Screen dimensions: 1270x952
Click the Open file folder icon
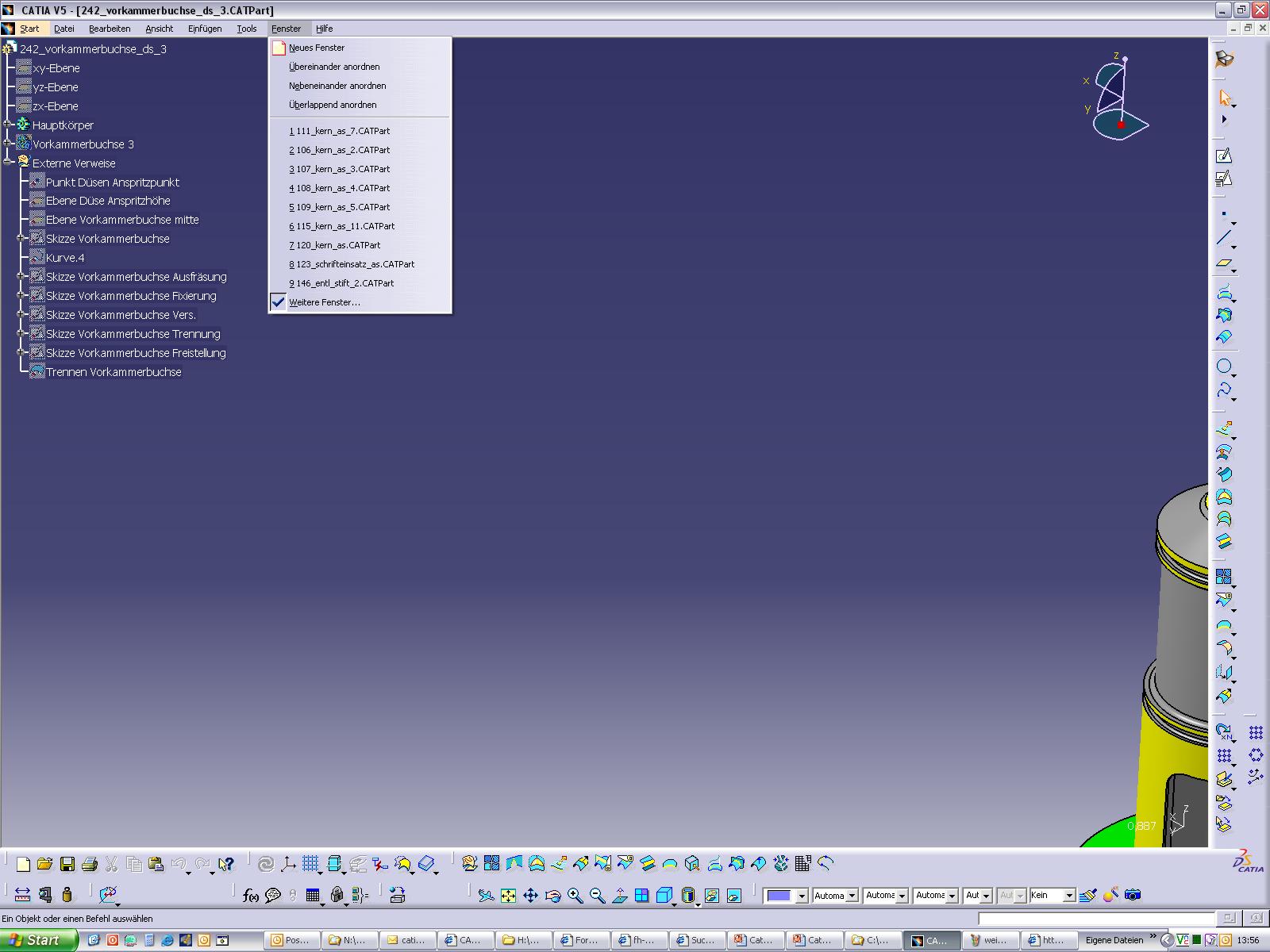coord(44,864)
